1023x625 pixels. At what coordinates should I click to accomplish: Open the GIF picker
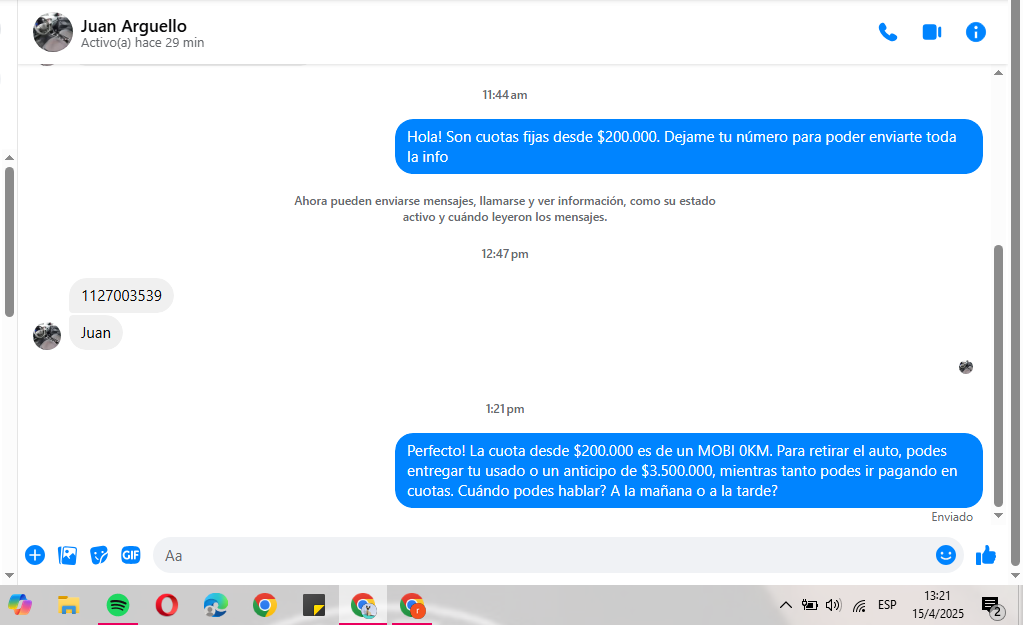pyautogui.click(x=131, y=555)
